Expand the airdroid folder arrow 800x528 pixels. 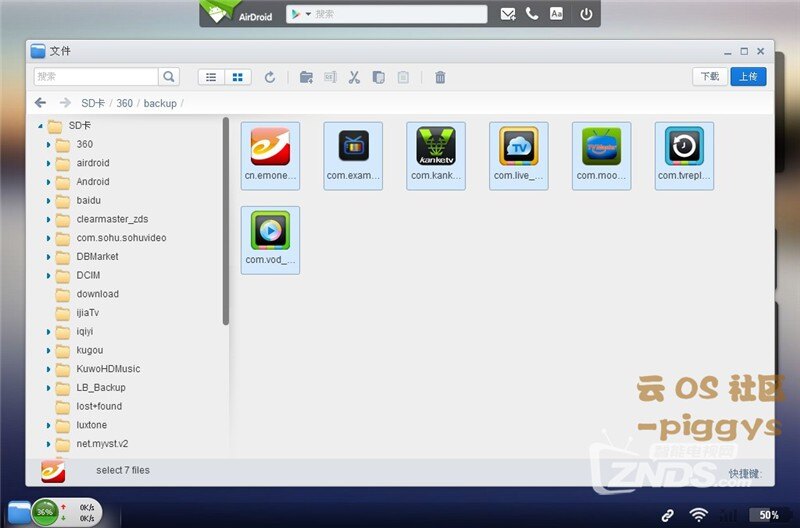click(x=48, y=163)
